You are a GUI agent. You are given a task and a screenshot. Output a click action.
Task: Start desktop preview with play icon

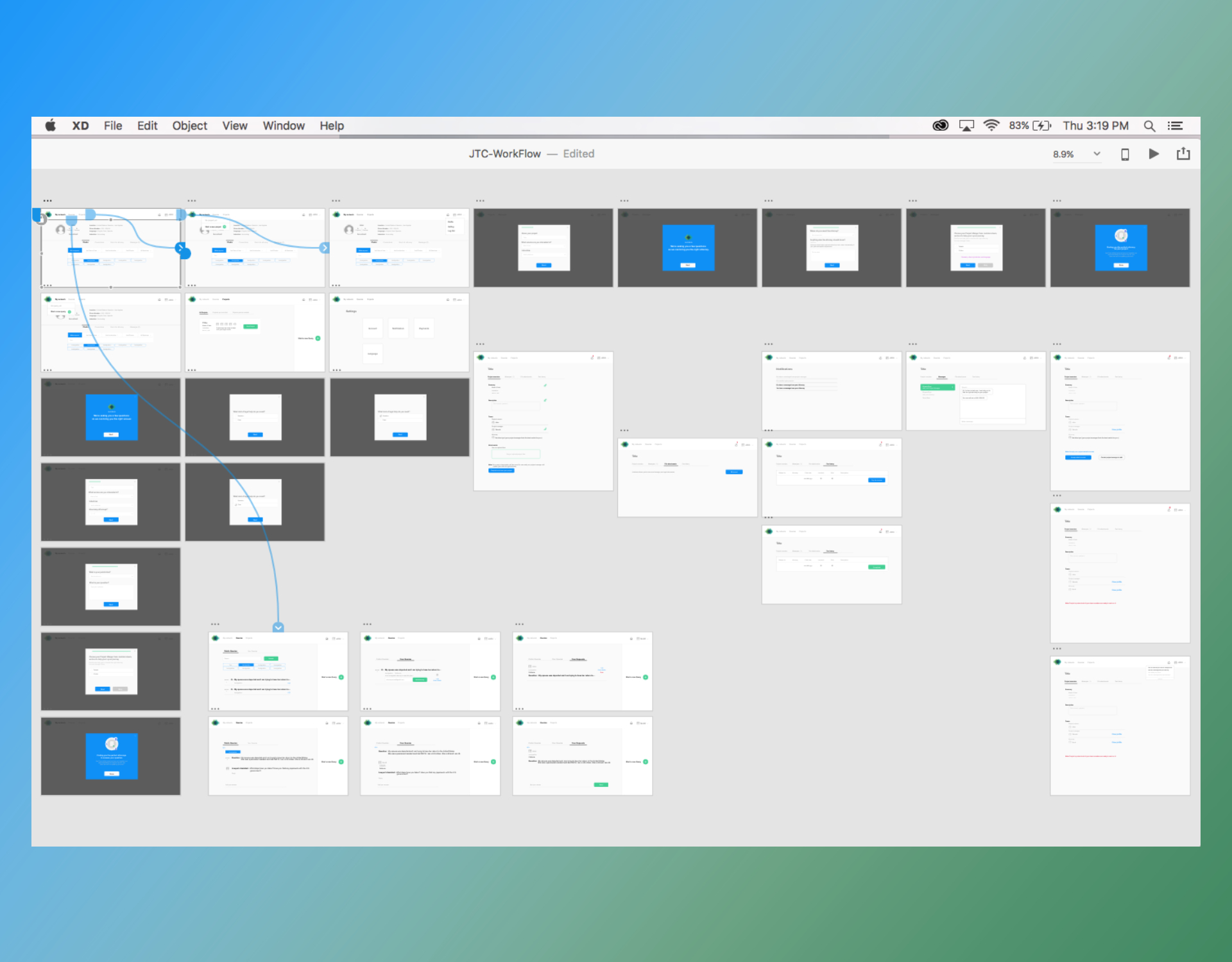point(1154,154)
